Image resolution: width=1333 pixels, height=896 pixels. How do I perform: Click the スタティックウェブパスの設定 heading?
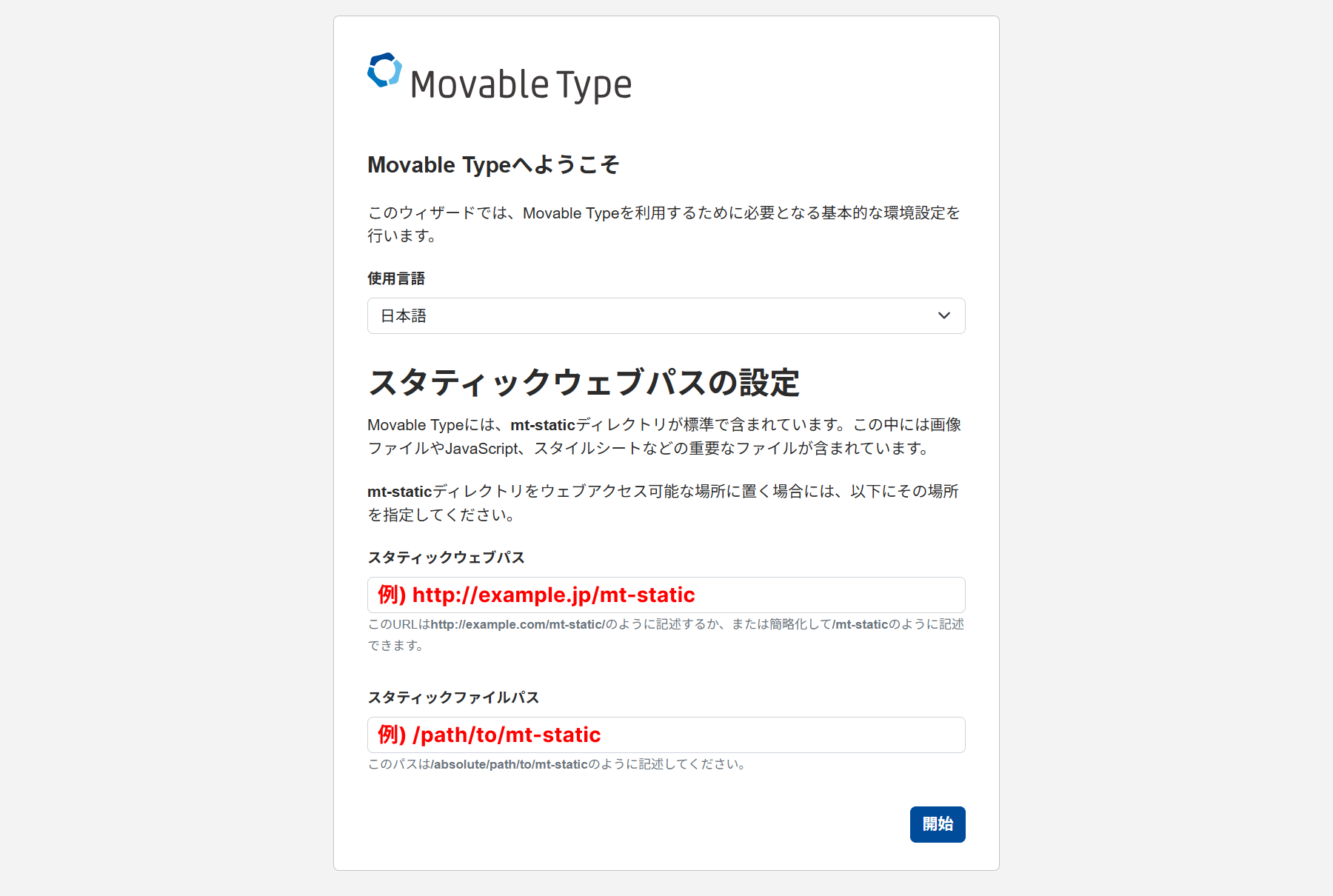point(584,383)
